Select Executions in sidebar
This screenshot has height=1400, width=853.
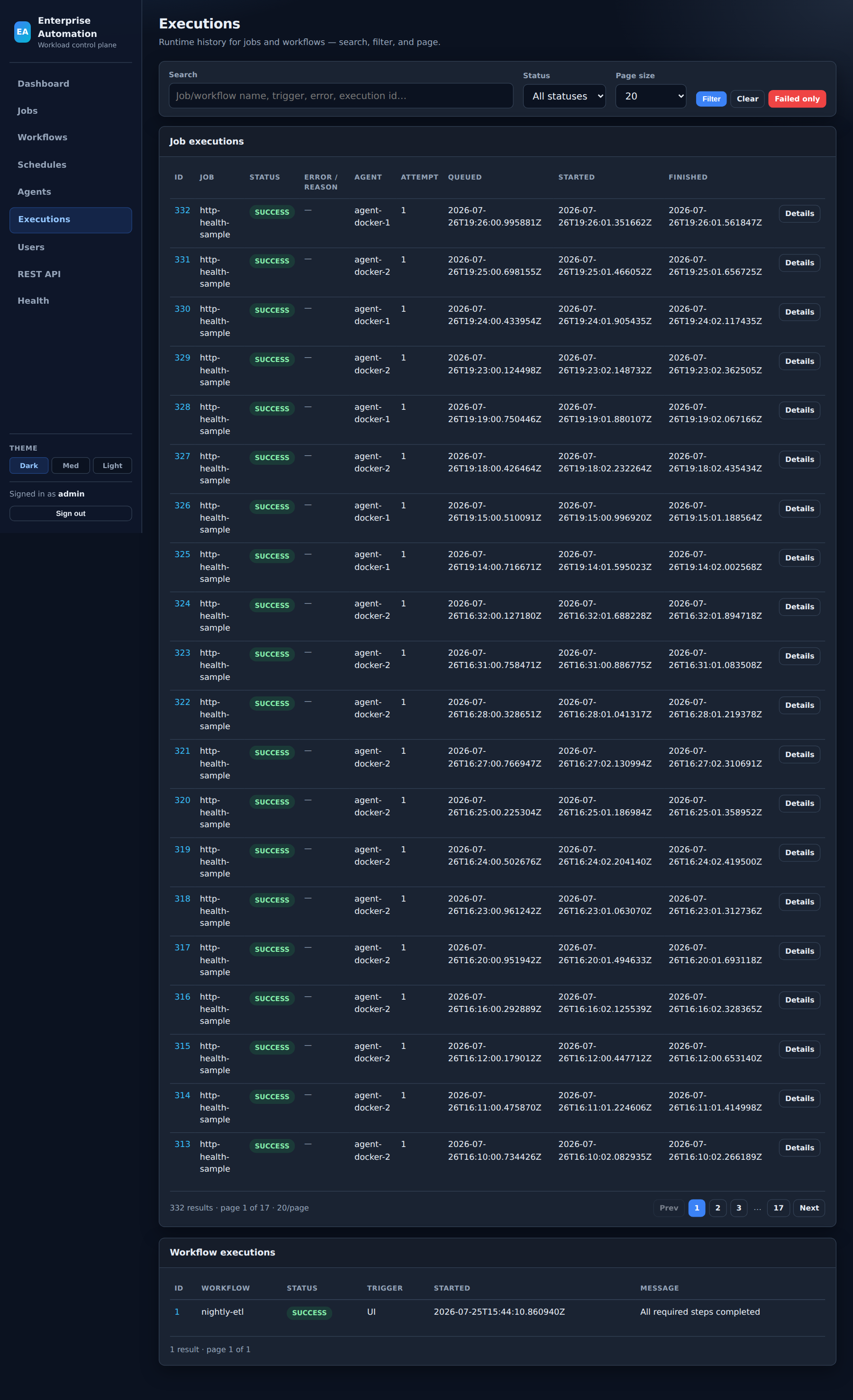pos(71,220)
